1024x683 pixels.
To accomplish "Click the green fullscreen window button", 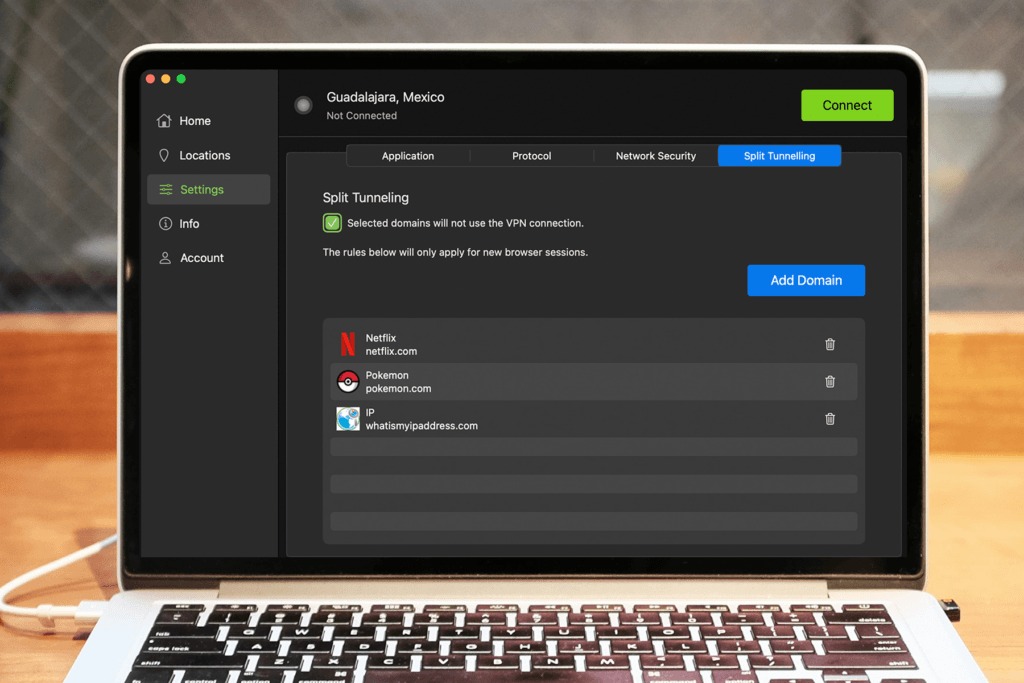I will (181, 79).
